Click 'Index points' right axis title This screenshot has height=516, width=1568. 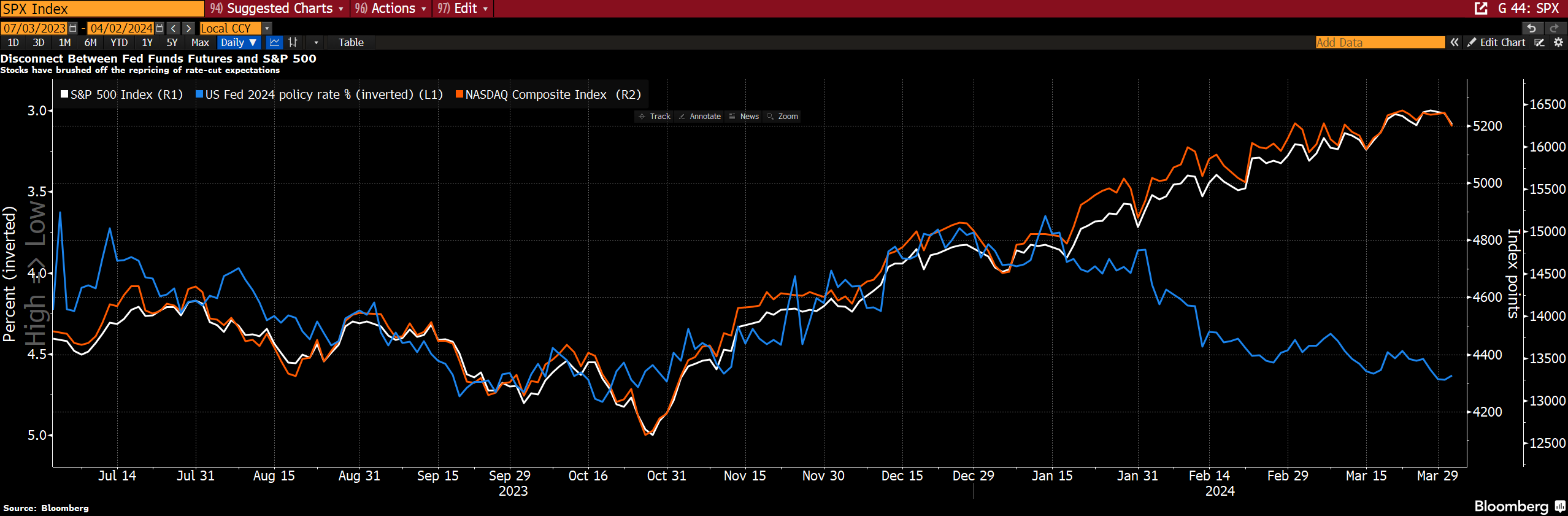pyautogui.click(x=1513, y=274)
